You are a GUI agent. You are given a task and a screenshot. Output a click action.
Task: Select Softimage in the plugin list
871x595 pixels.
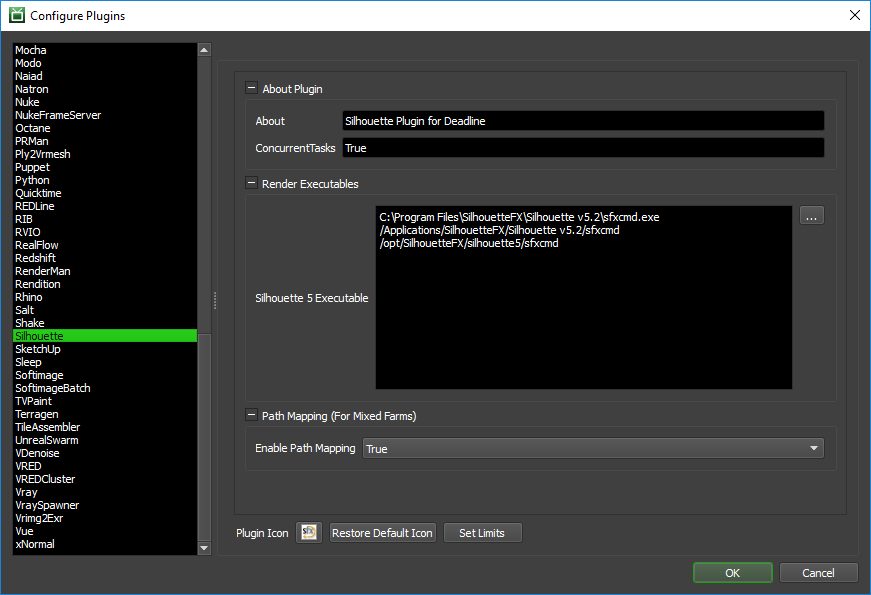tap(105, 375)
